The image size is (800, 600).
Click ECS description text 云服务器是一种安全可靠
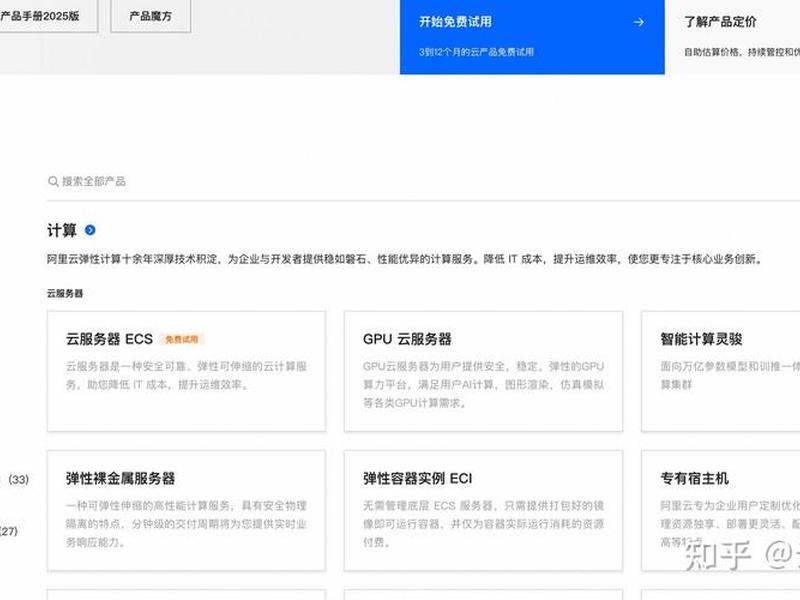pos(186,376)
